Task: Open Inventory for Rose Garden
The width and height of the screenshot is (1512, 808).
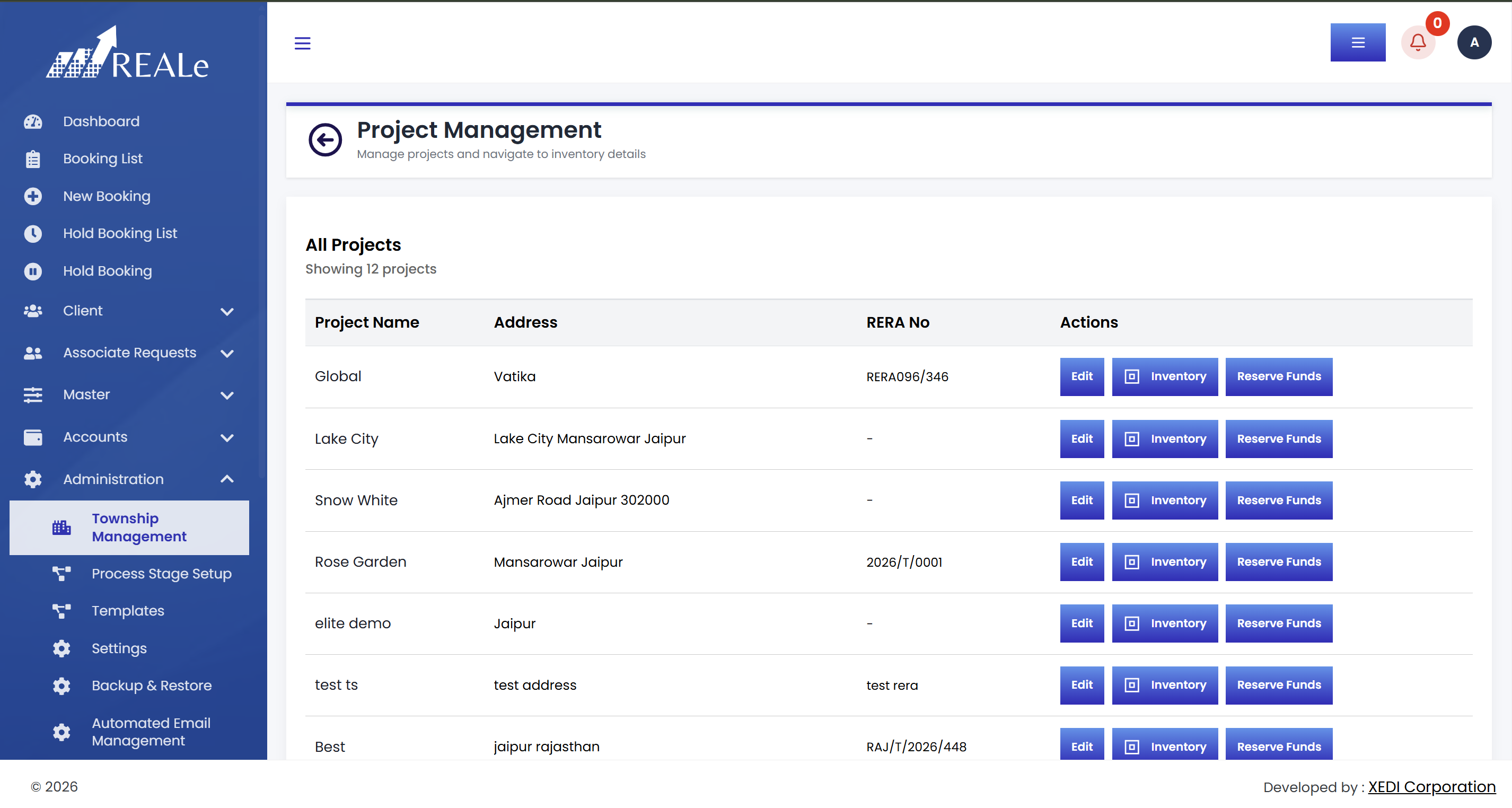Action: click(x=1165, y=562)
